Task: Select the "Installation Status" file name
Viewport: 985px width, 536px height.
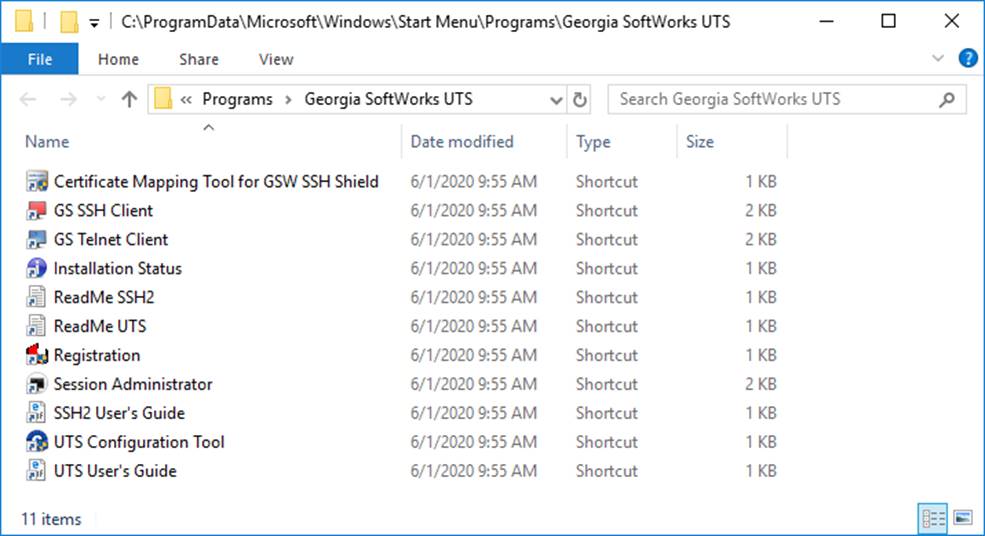Action: pyautogui.click(x=117, y=268)
